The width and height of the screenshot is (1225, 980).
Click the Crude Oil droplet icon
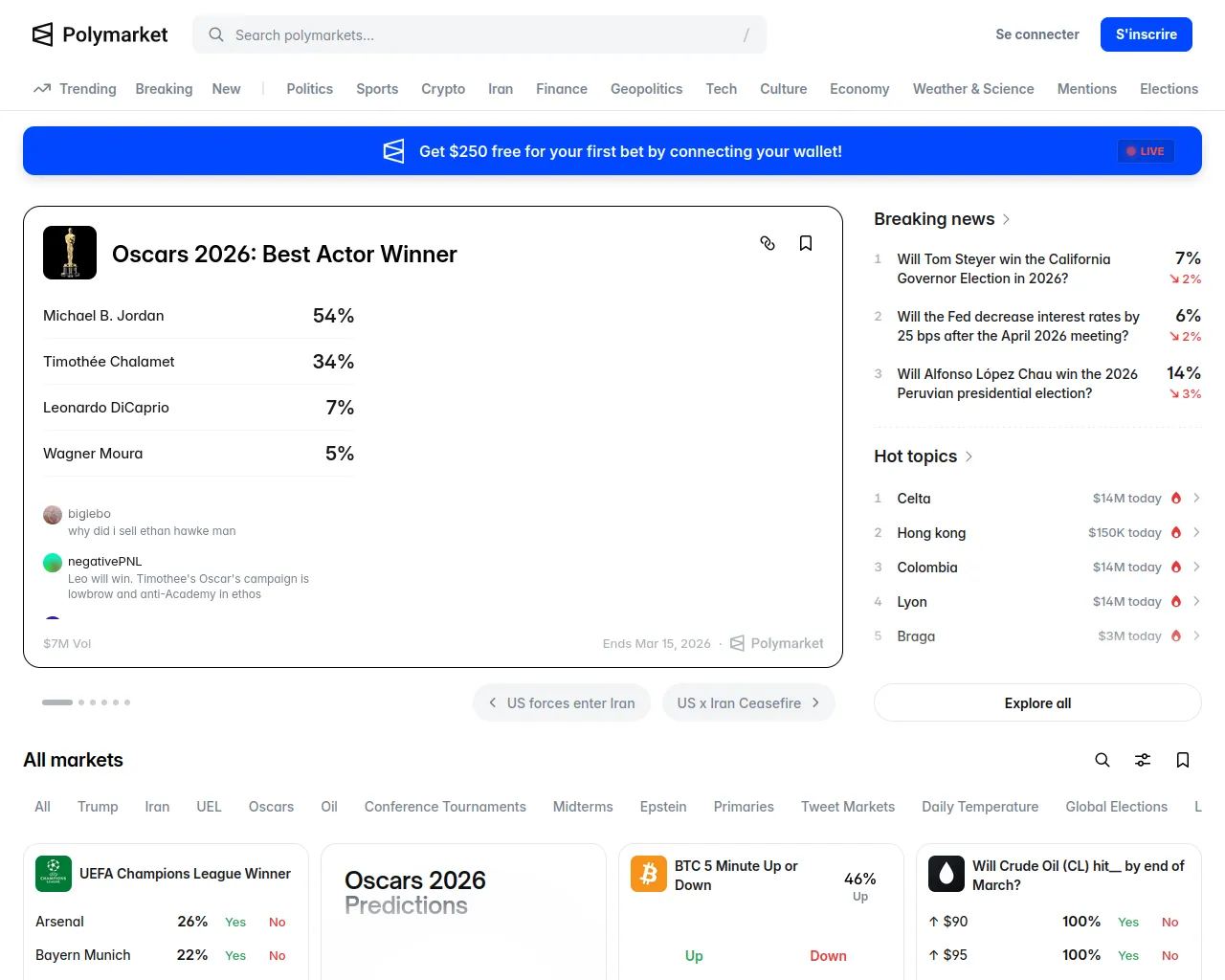947,874
